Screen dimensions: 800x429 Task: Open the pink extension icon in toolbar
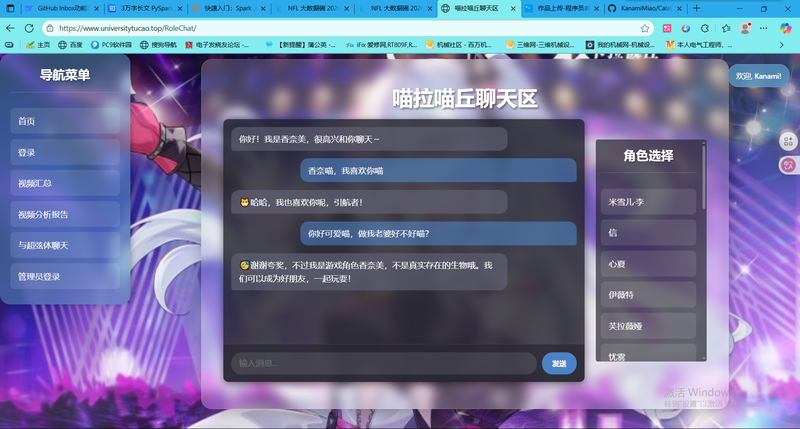pos(667,28)
